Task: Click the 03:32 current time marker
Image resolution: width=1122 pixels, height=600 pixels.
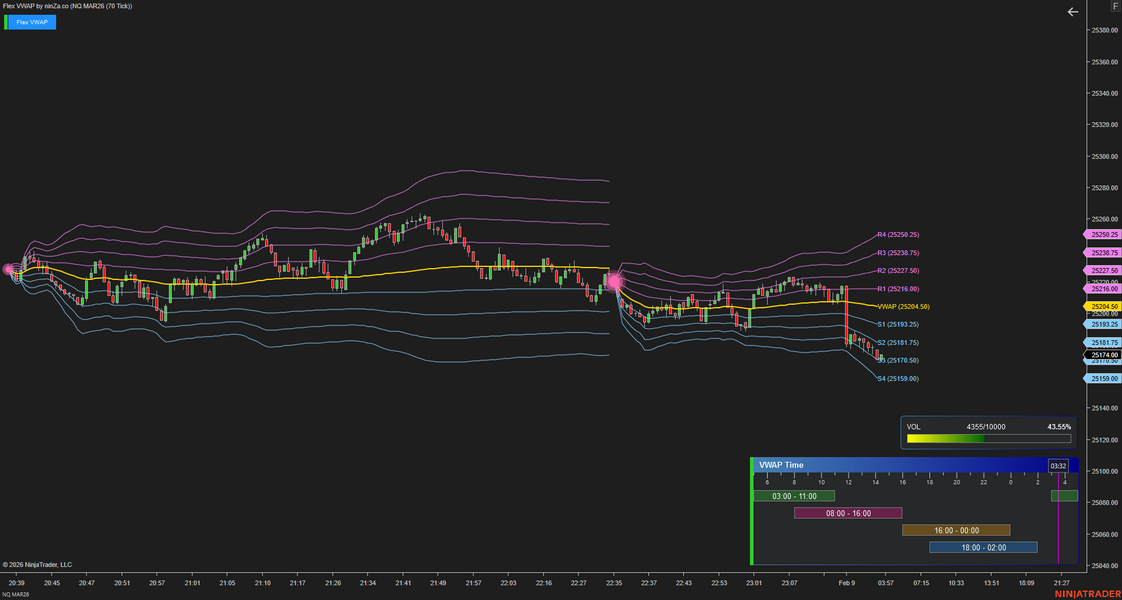Action: point(1058,466)
